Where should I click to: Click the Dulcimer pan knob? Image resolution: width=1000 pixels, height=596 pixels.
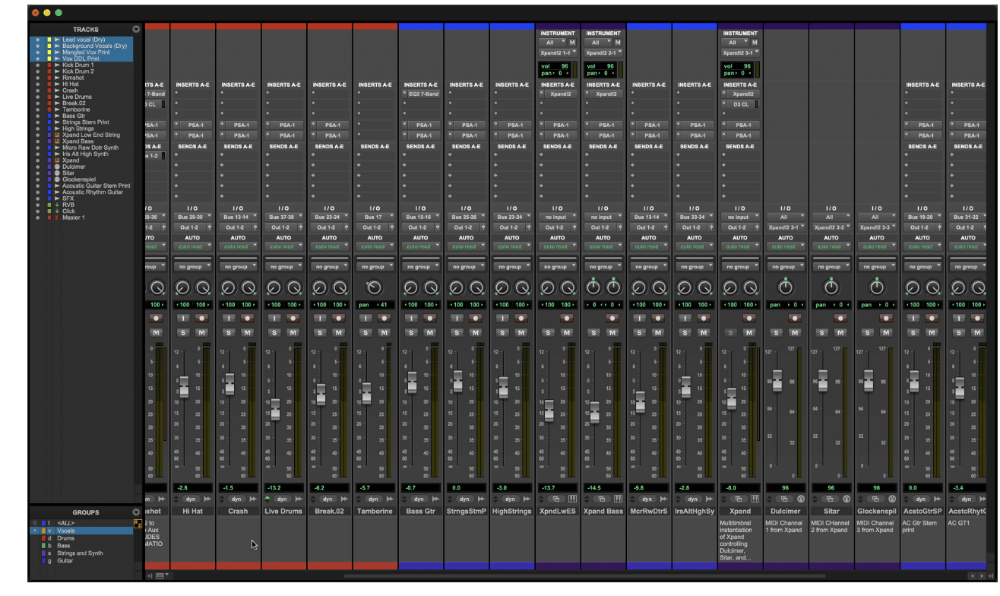click(x=785, y=288)
